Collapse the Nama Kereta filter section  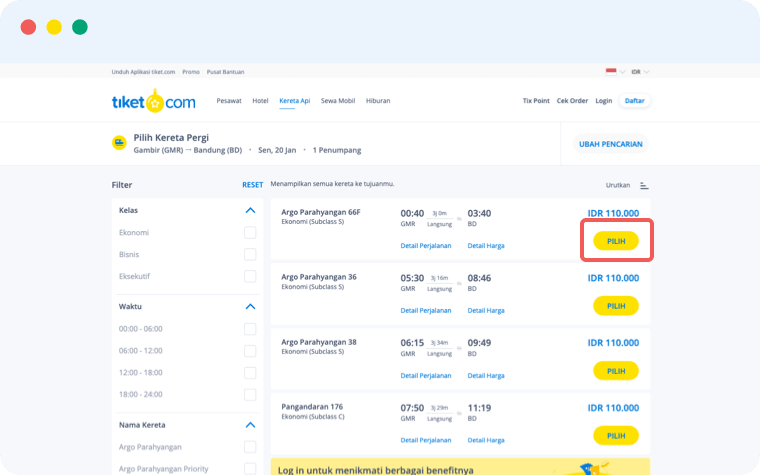point(250,425)
